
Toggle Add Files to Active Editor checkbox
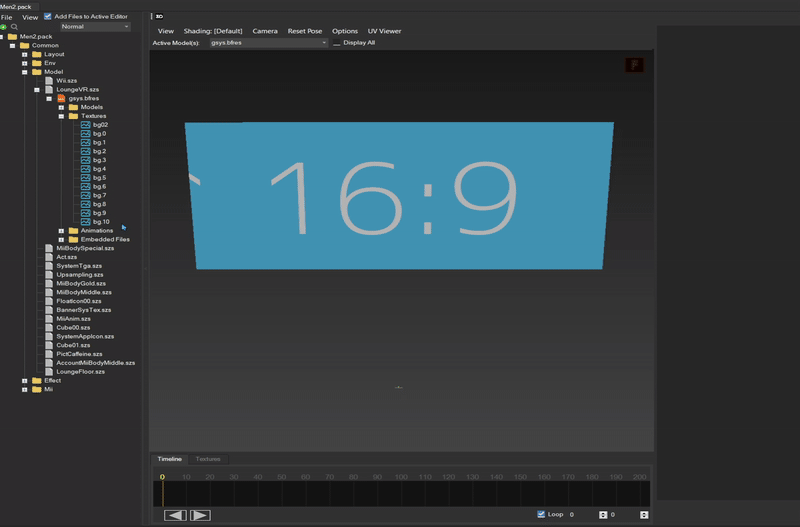(48, 17)
